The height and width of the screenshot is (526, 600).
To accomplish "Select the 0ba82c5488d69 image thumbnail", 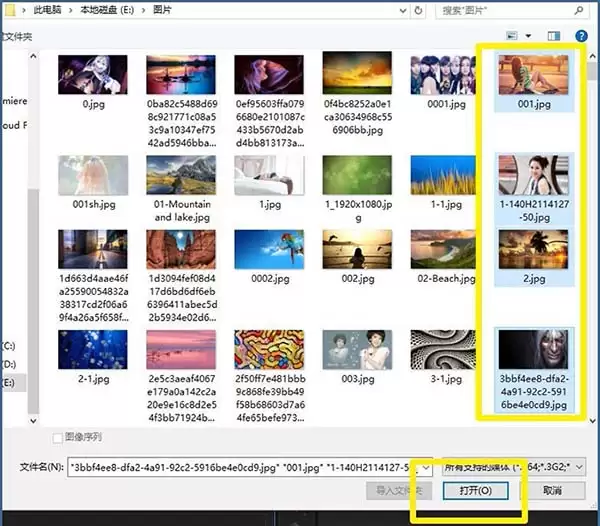I will pos(181,75).
